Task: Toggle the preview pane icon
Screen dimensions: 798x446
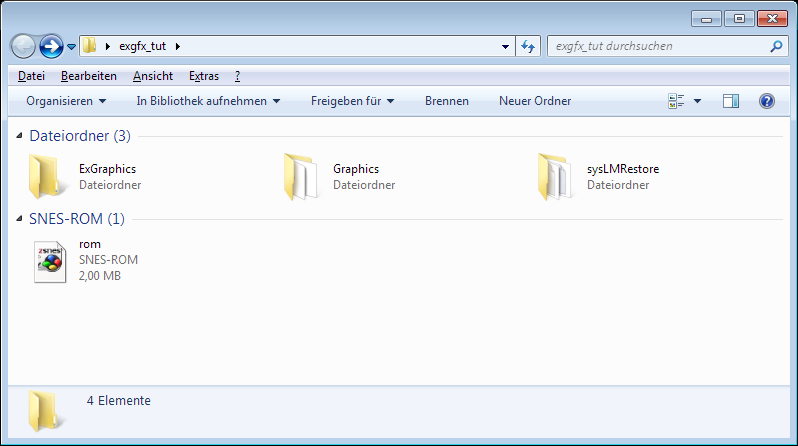Action: 730,101
